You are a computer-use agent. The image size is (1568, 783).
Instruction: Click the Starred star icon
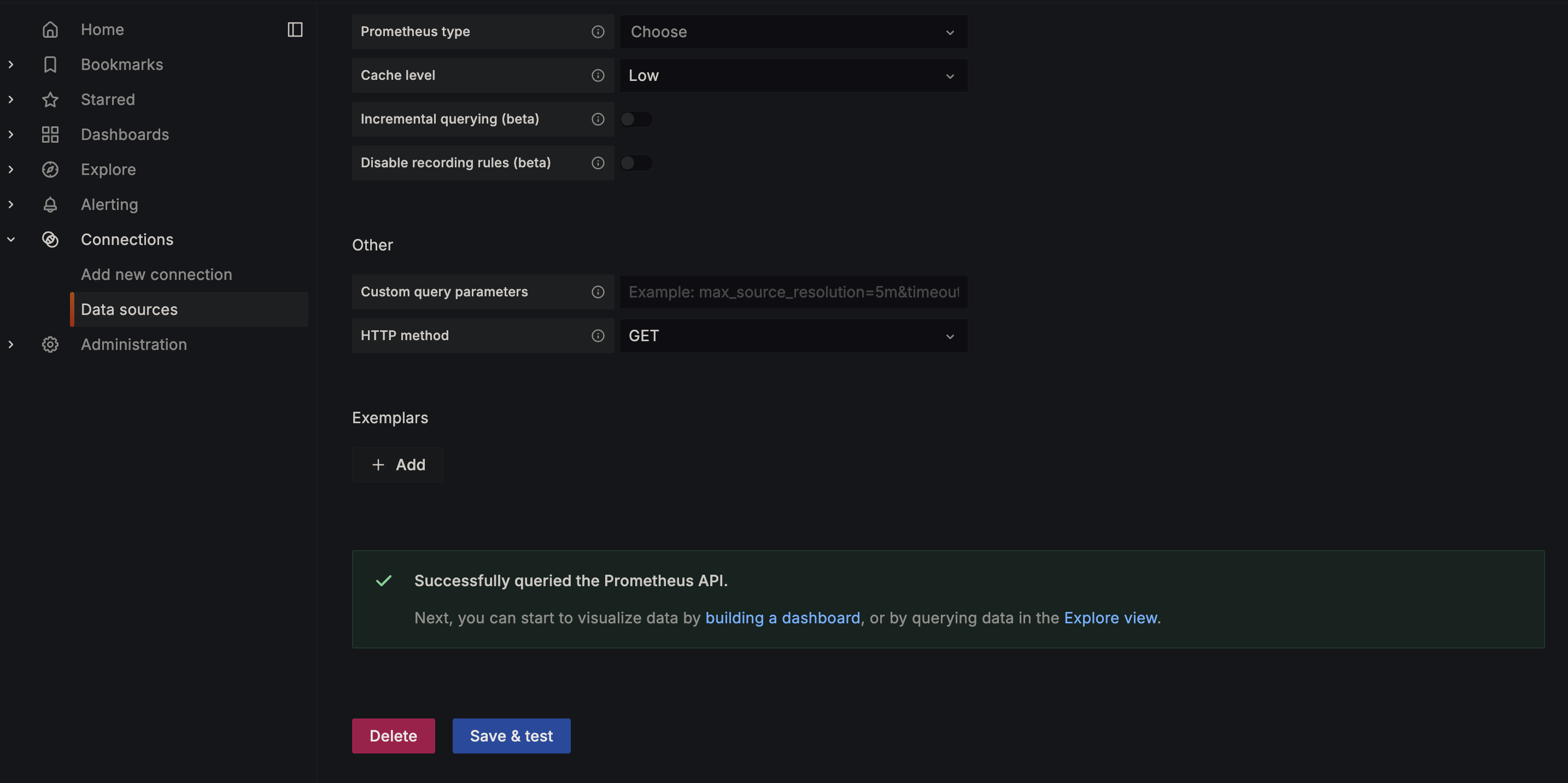point(50,100)
